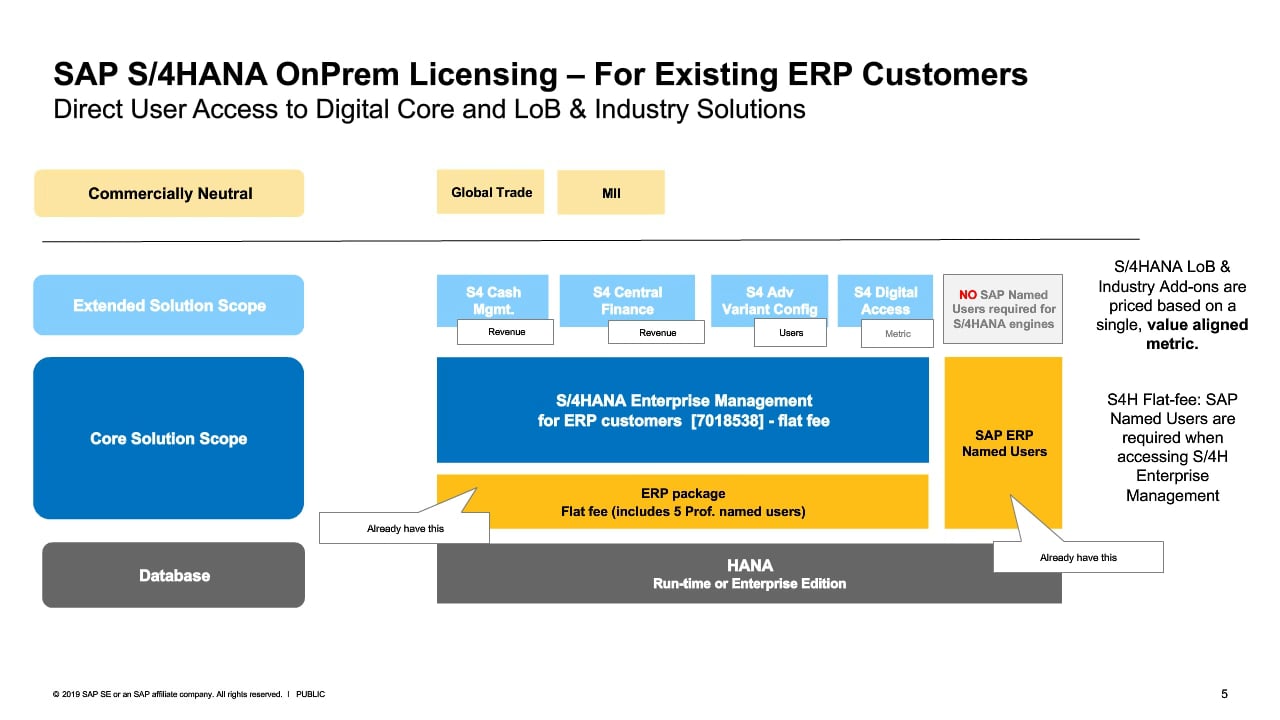This screenshot has height=720, width=1280.
Task: Click the value aligned metric note
Action: (1171, 306)
